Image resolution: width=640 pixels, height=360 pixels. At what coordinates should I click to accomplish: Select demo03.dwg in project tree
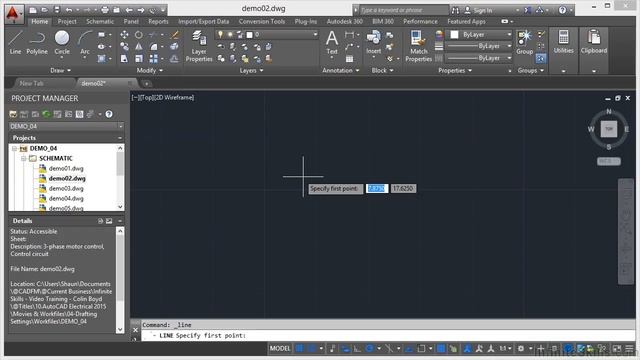tap(66, 189)
